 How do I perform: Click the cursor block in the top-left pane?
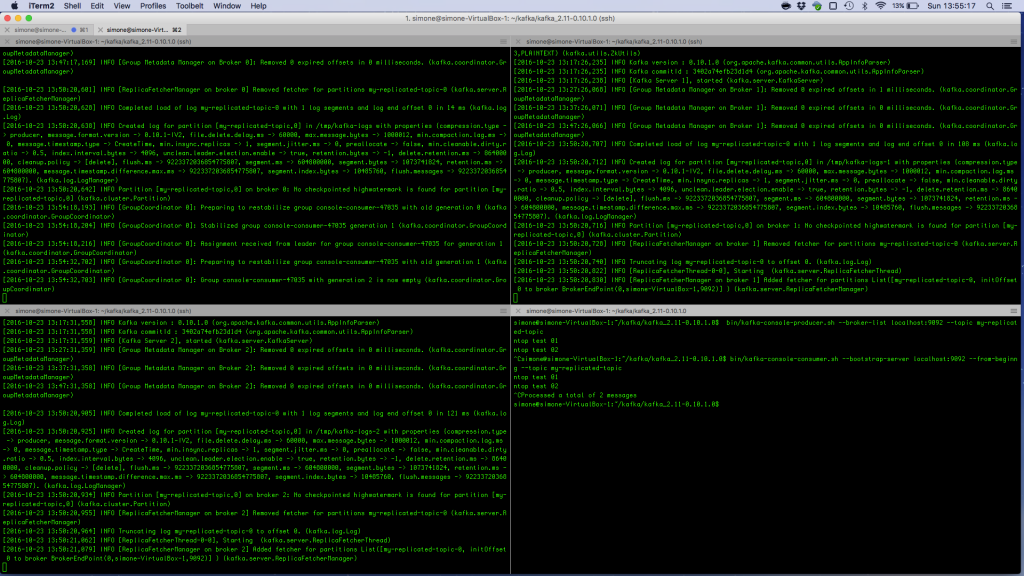pos(5,298)
